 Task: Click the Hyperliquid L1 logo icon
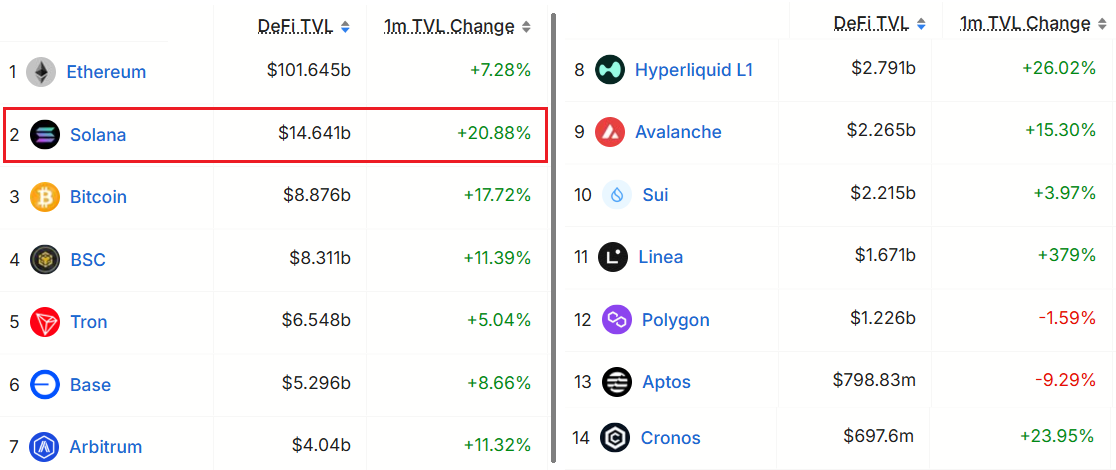pyautogui.click(x=610, y=70)
